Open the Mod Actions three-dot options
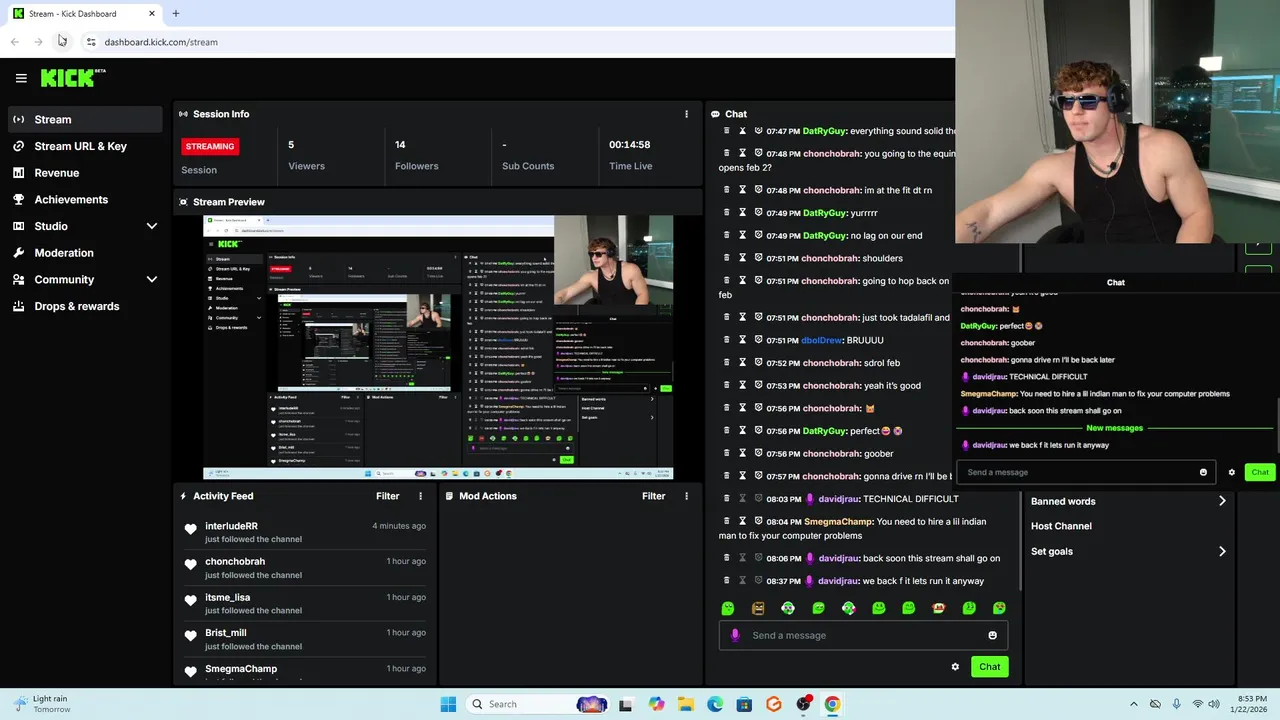The width and height of the screenshot is (1280, 720). 686,496
